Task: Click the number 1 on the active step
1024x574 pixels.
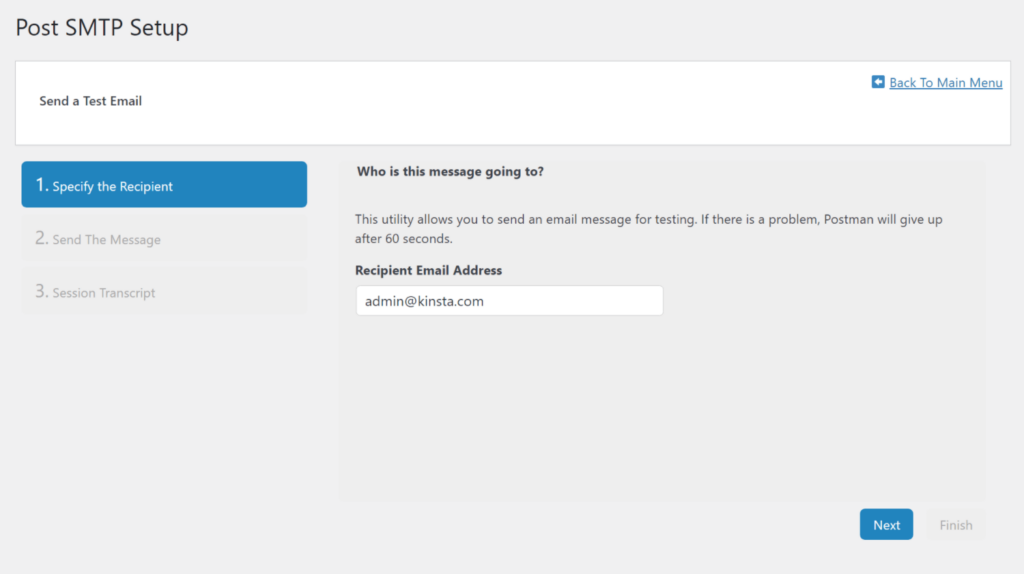Action: coord(41,185)
